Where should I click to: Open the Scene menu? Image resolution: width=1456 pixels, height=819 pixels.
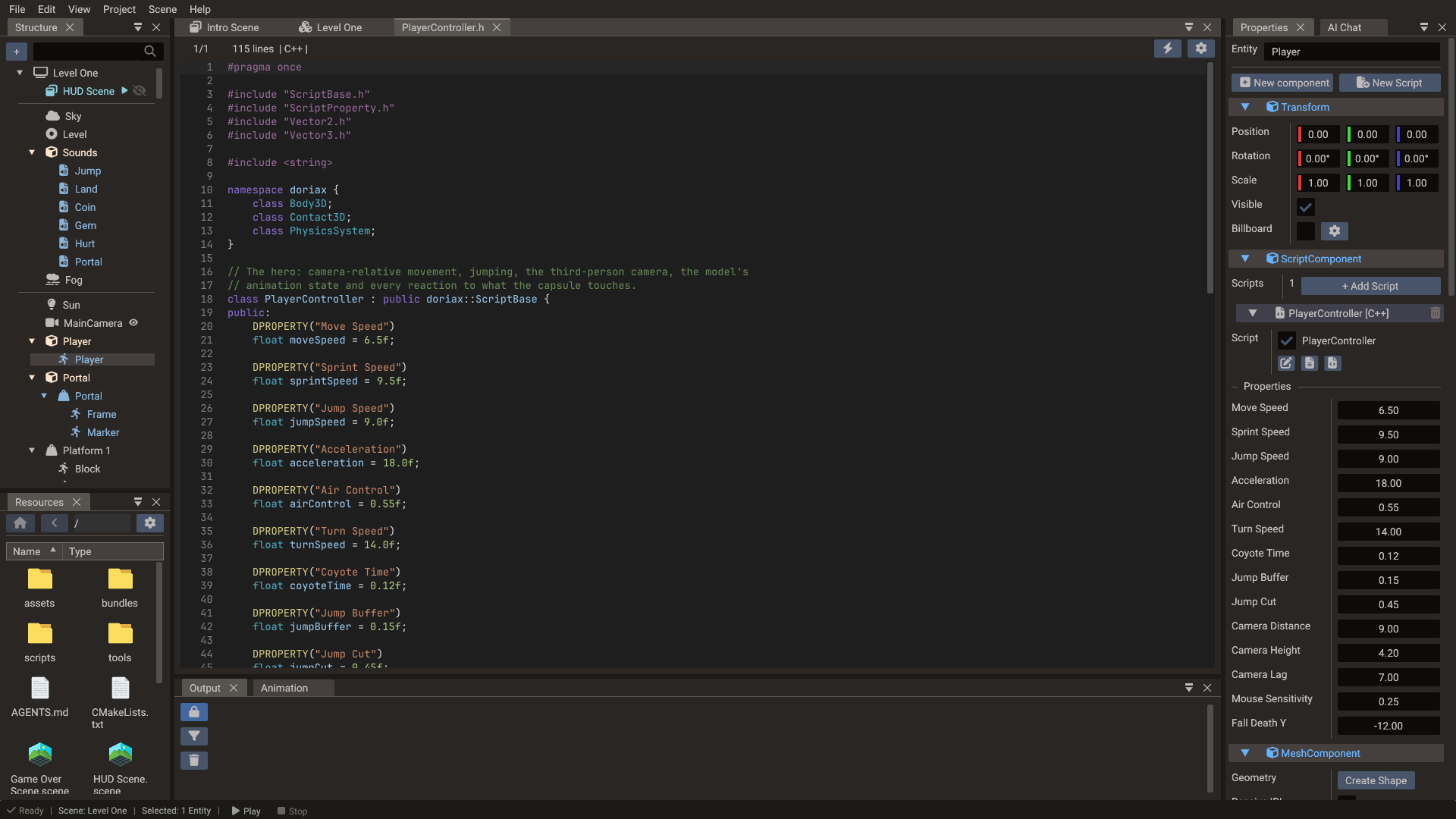click(x=162, y=9)
